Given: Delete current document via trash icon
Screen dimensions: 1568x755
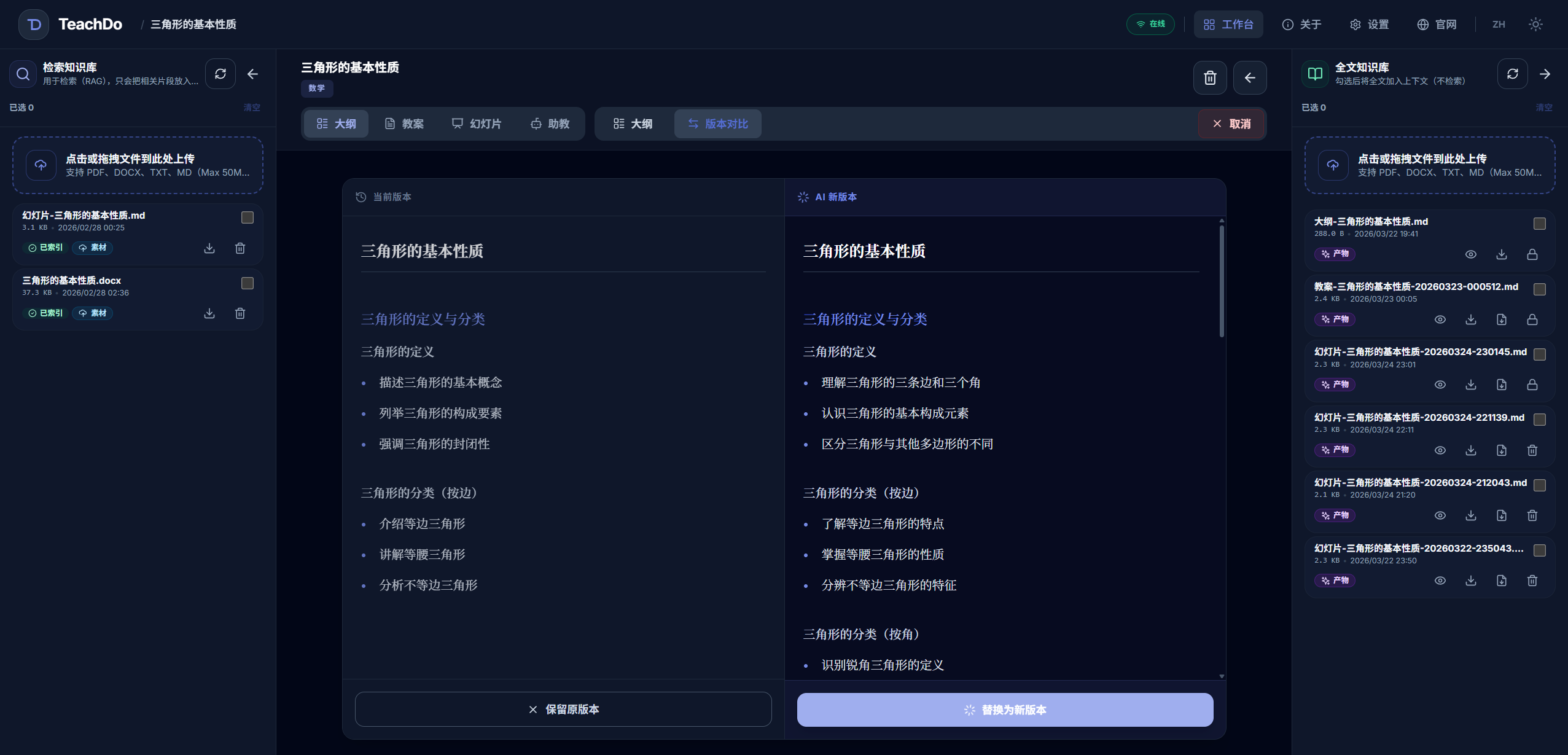Looking at the screenshot, I should coord(1209,77).
